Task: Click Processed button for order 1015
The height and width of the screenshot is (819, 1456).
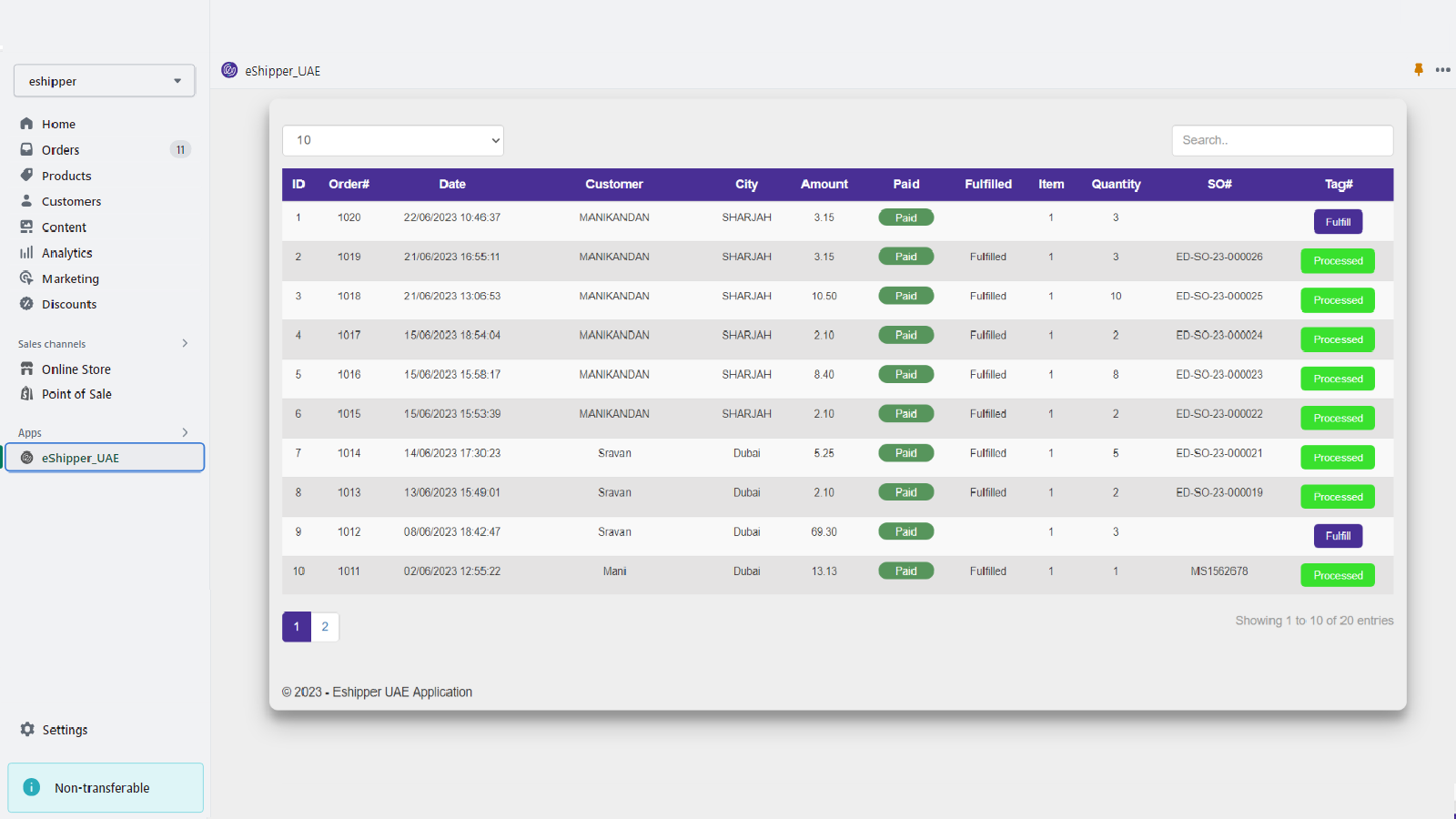Action: 1338,418
